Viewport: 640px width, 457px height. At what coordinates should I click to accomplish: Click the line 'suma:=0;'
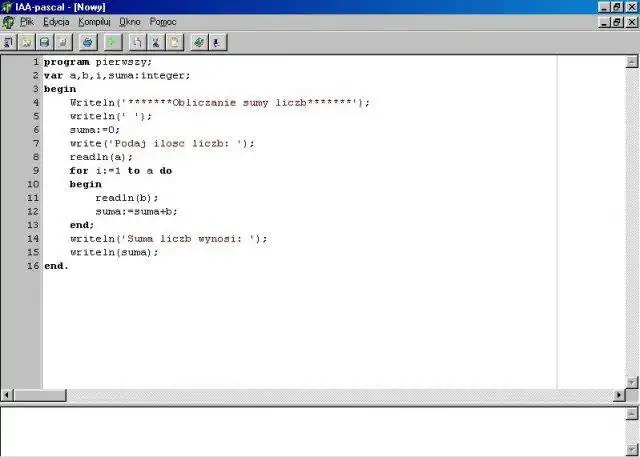[95, 130]
